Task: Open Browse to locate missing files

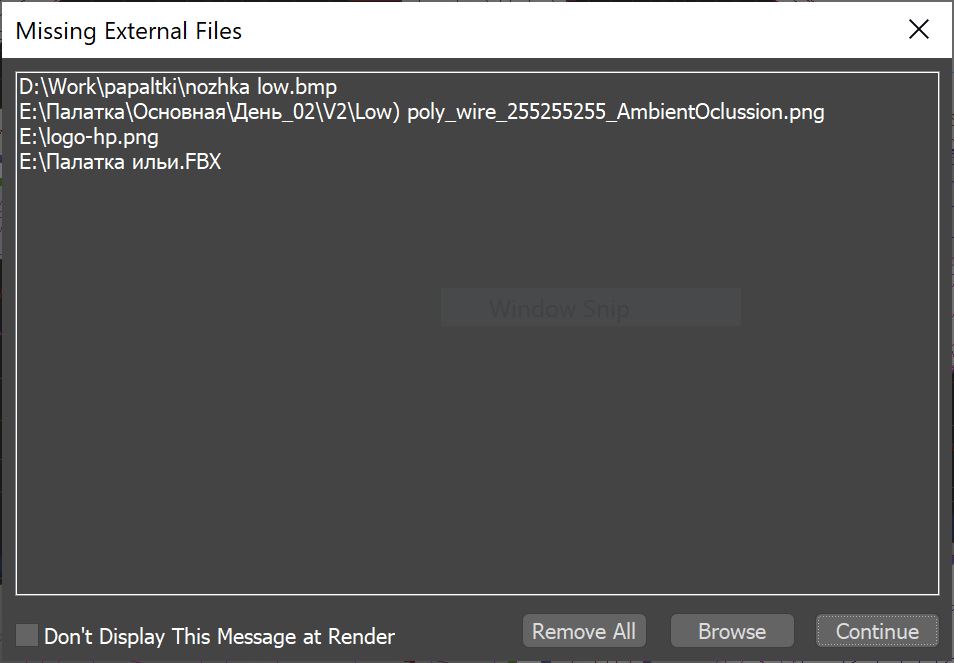Action: (732, 631)
